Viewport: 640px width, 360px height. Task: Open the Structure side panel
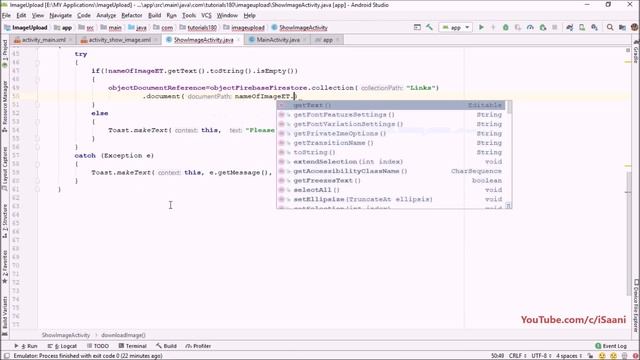pyautogui.click(x=4, y=222)
